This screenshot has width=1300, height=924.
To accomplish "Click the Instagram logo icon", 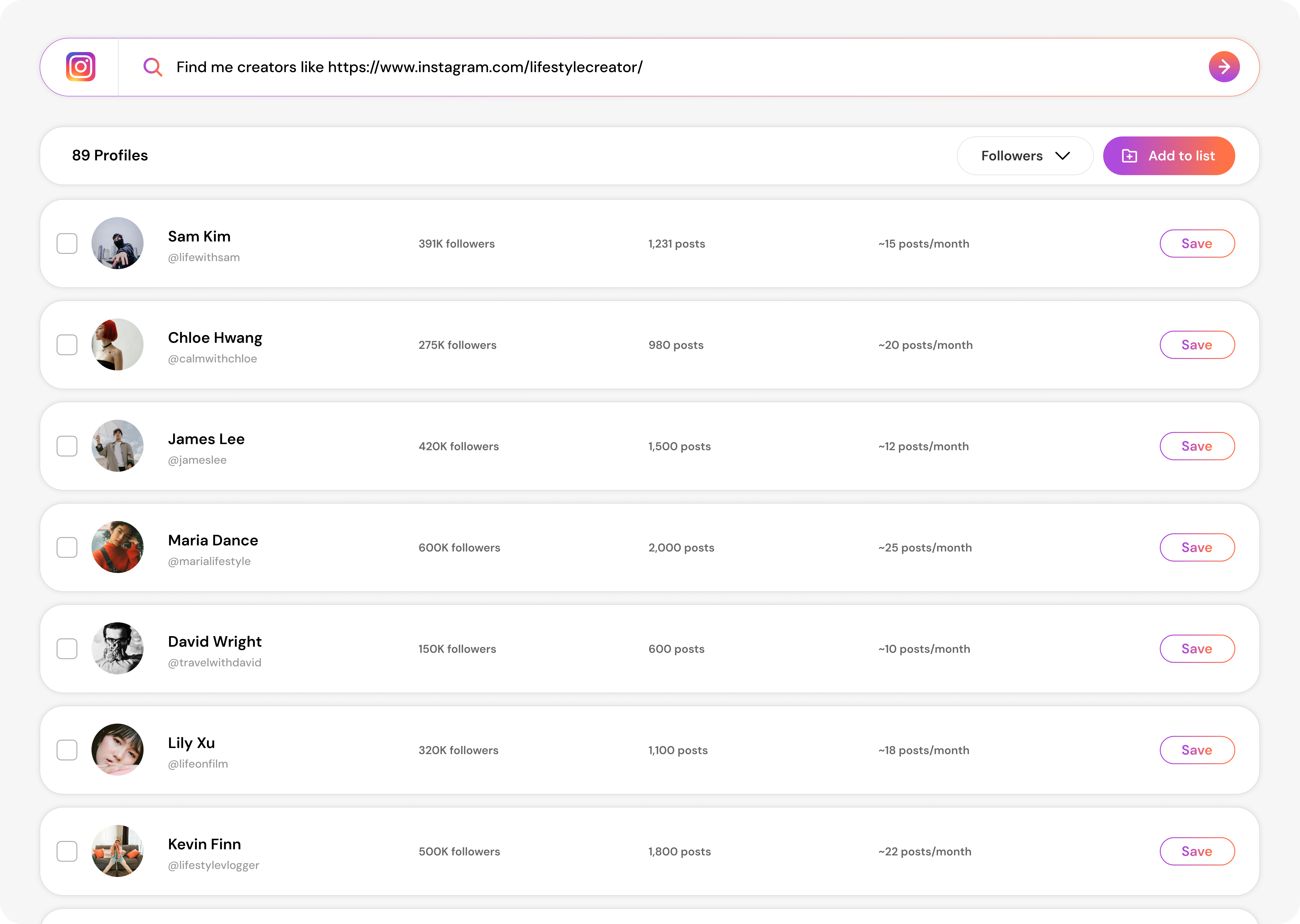I will point(80,67).
